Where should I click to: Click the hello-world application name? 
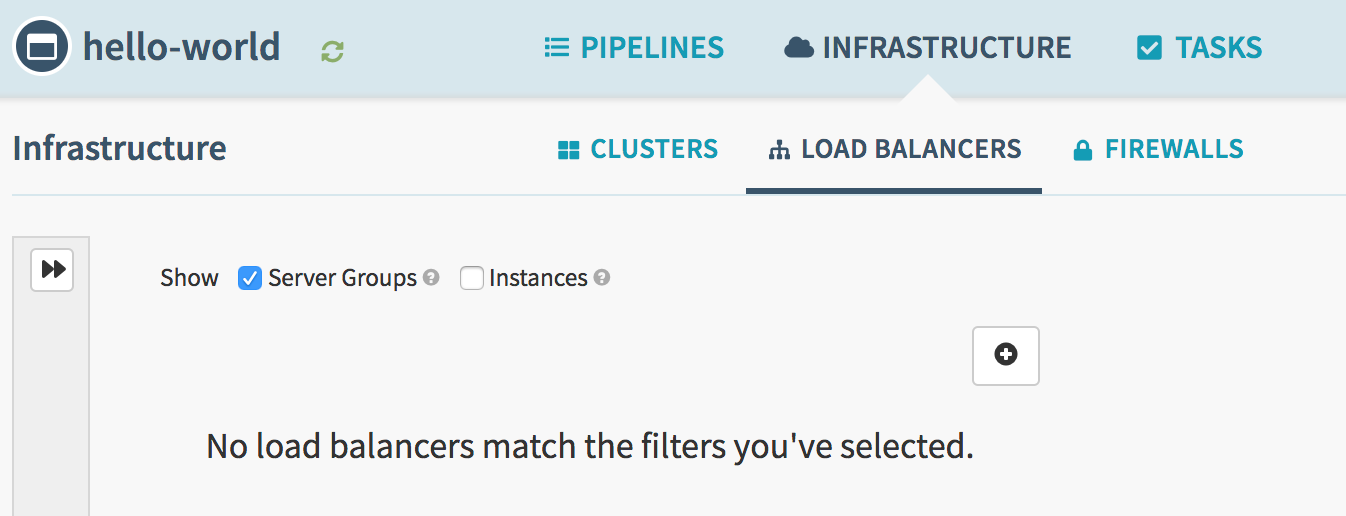click(182, 47)
